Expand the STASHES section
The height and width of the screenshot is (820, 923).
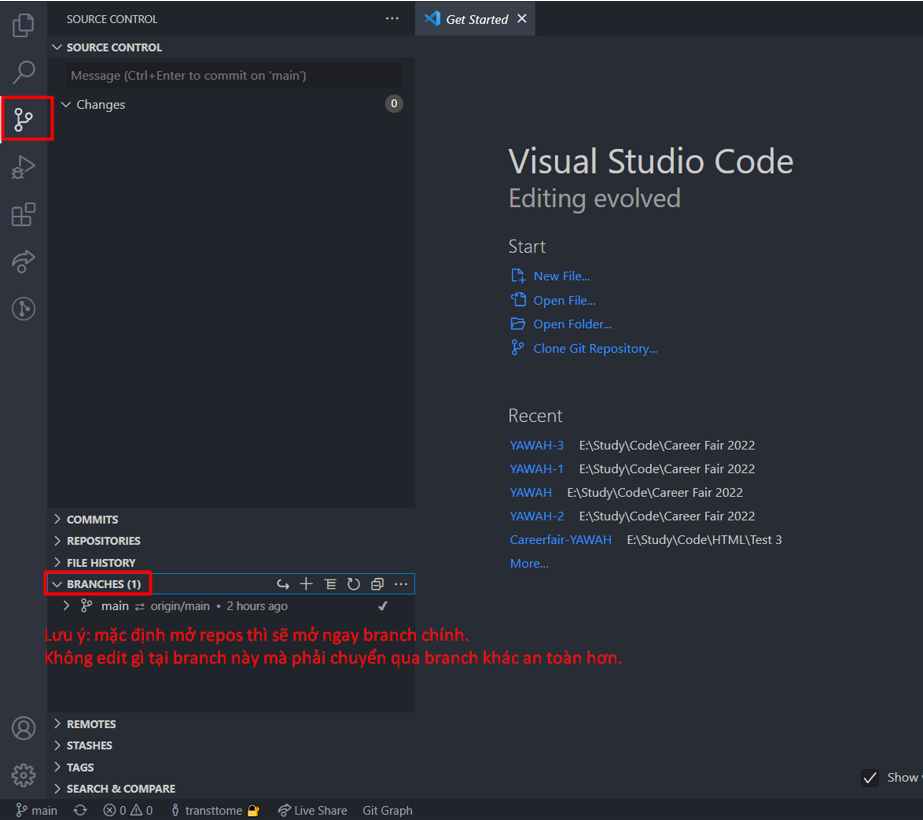coord(57,745)
